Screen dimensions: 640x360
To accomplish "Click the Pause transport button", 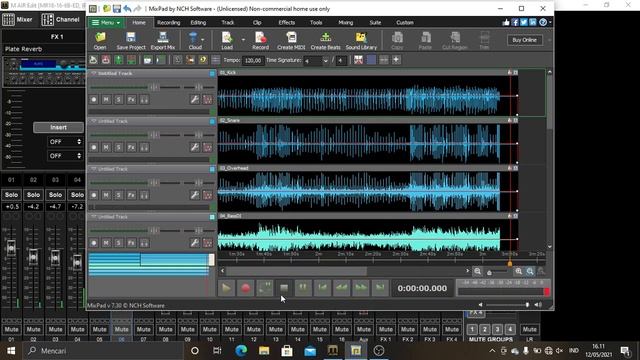I will point(303,288).
